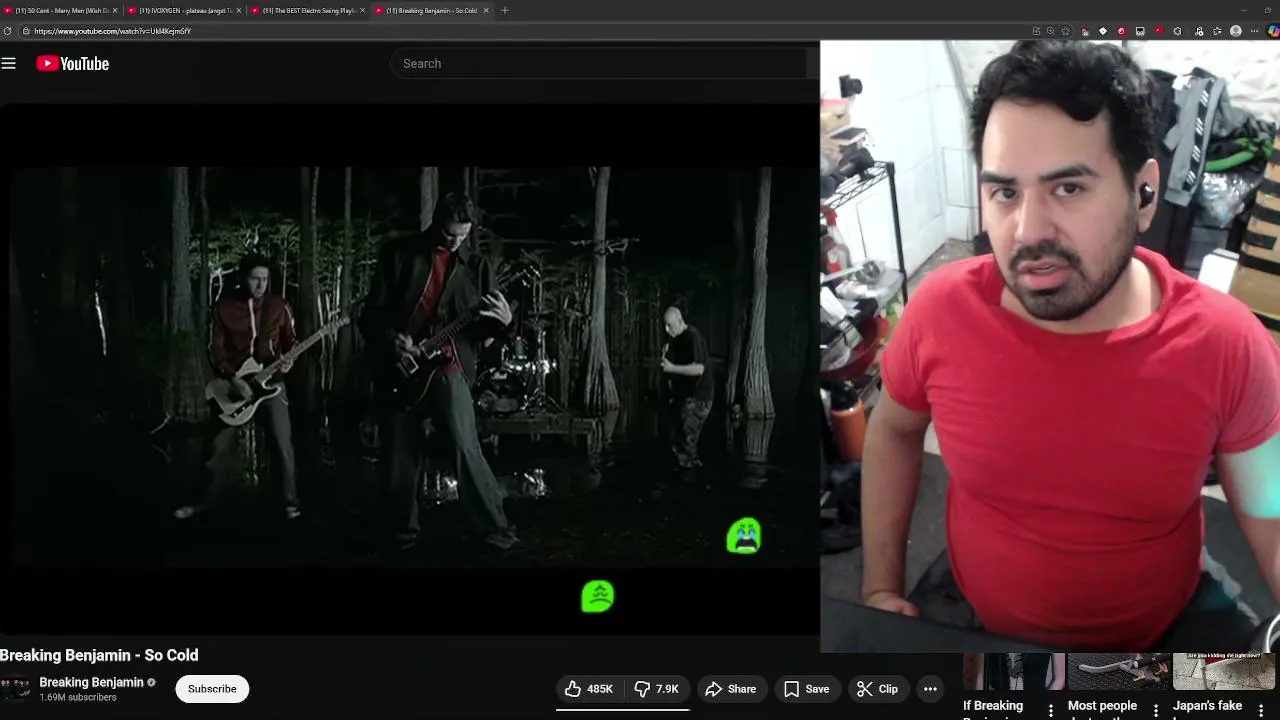Open the Copilot sidebar icon
1280x720 pixels.
(1273, 31)
